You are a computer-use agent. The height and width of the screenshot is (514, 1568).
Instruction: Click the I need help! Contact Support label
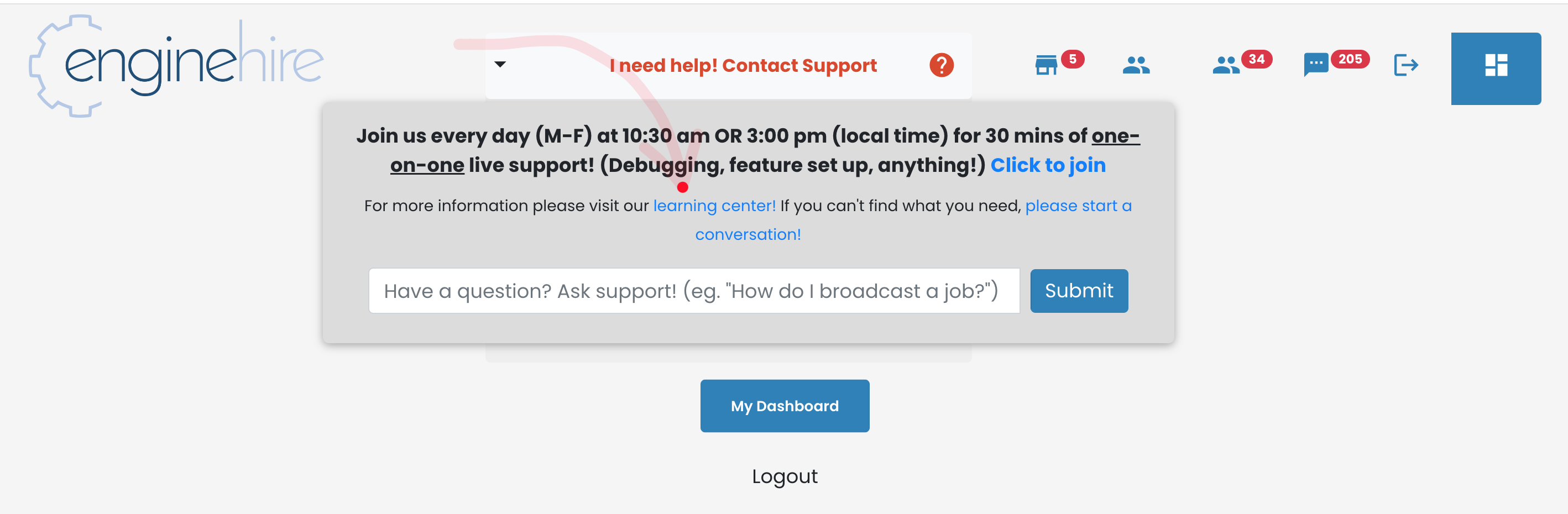coord(743,65)
